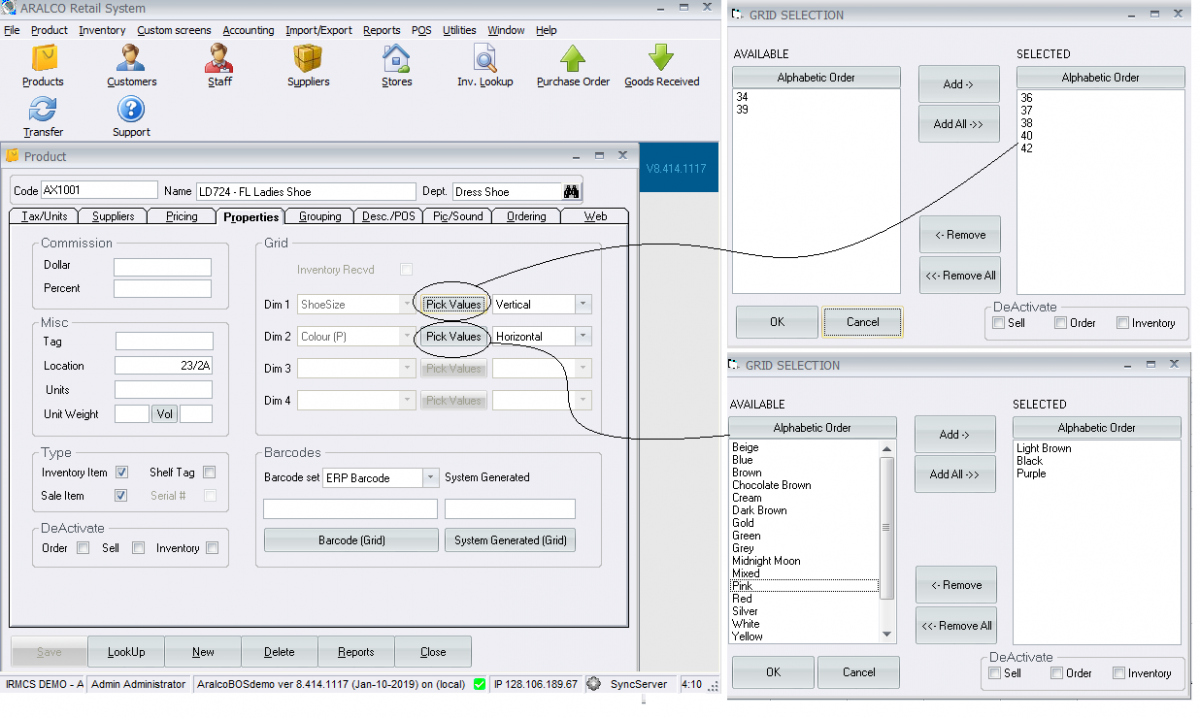Toggle the Inventory Item checkbox

(122, 472)
